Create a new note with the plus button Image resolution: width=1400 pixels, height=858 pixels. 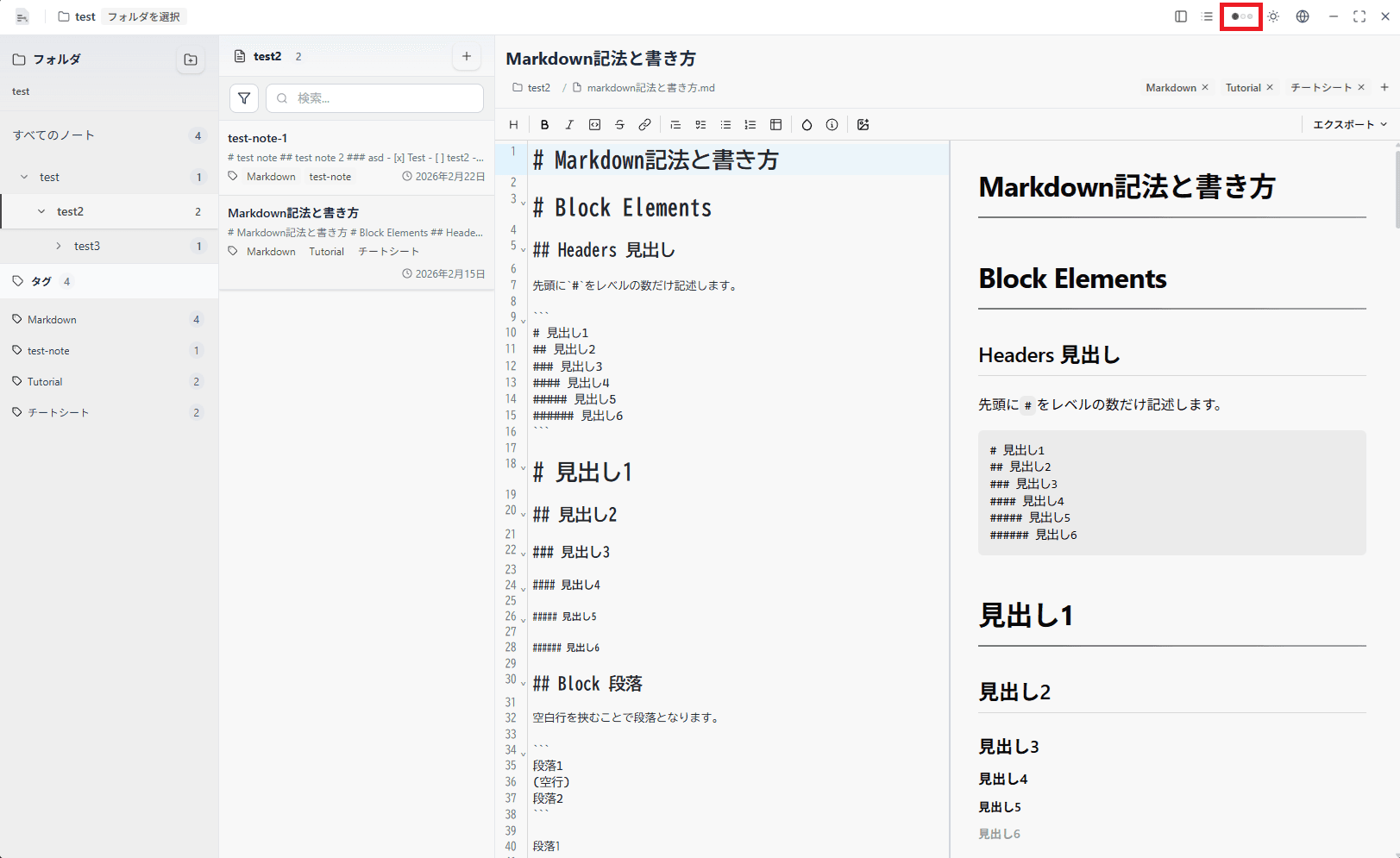pyautogui.click(x=466, y=55)
